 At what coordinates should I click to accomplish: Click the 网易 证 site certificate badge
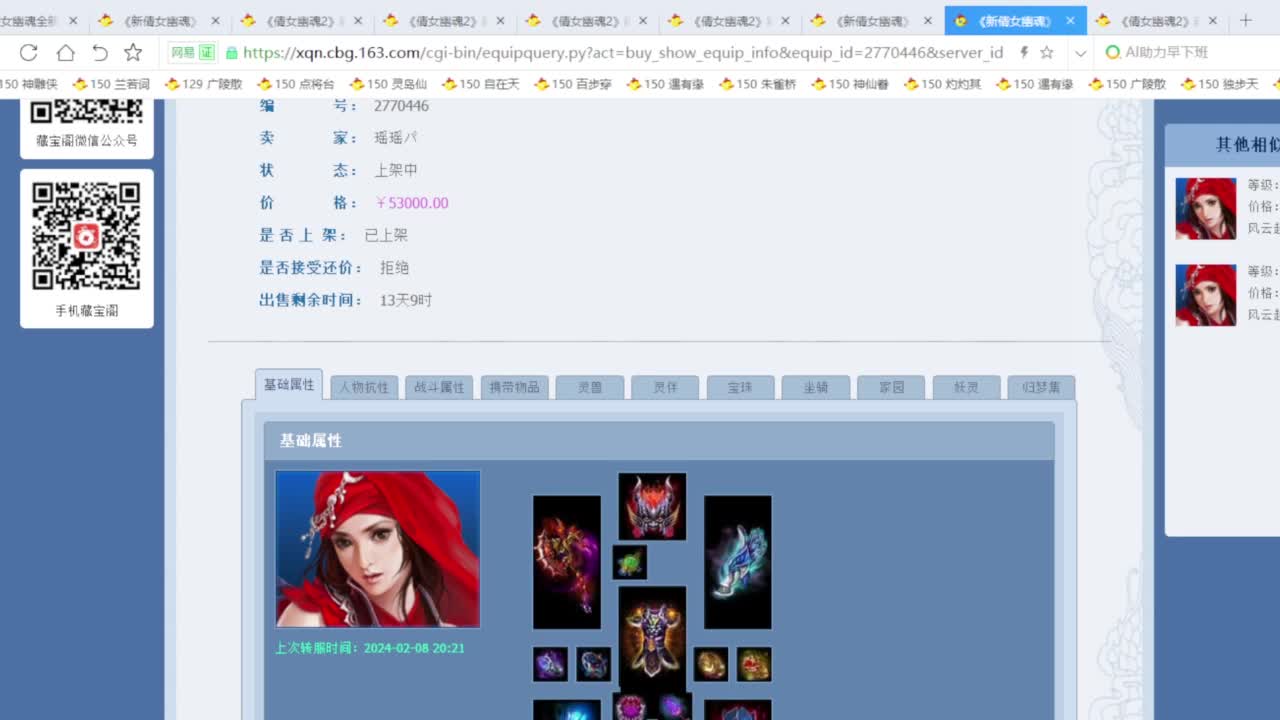(192, 53)
